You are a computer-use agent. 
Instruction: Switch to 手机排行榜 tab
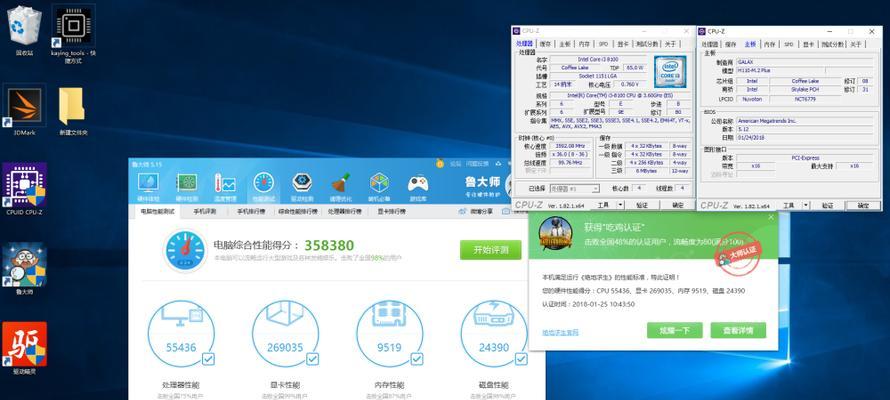(250, 212)
